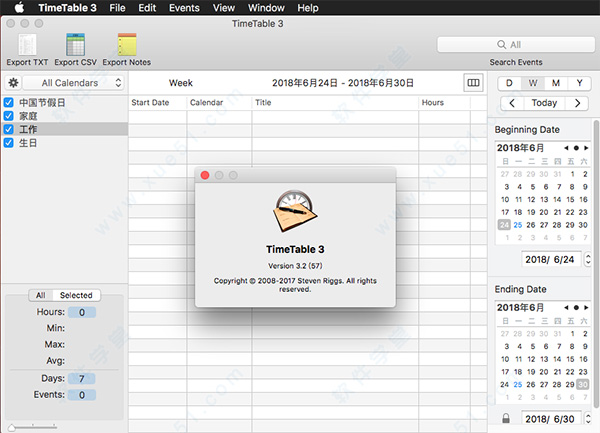Click previous month arrow in Ending Date calendar
Image resolution: width=600 pixels, height=433 pixels.
click(x=566, y=308)
